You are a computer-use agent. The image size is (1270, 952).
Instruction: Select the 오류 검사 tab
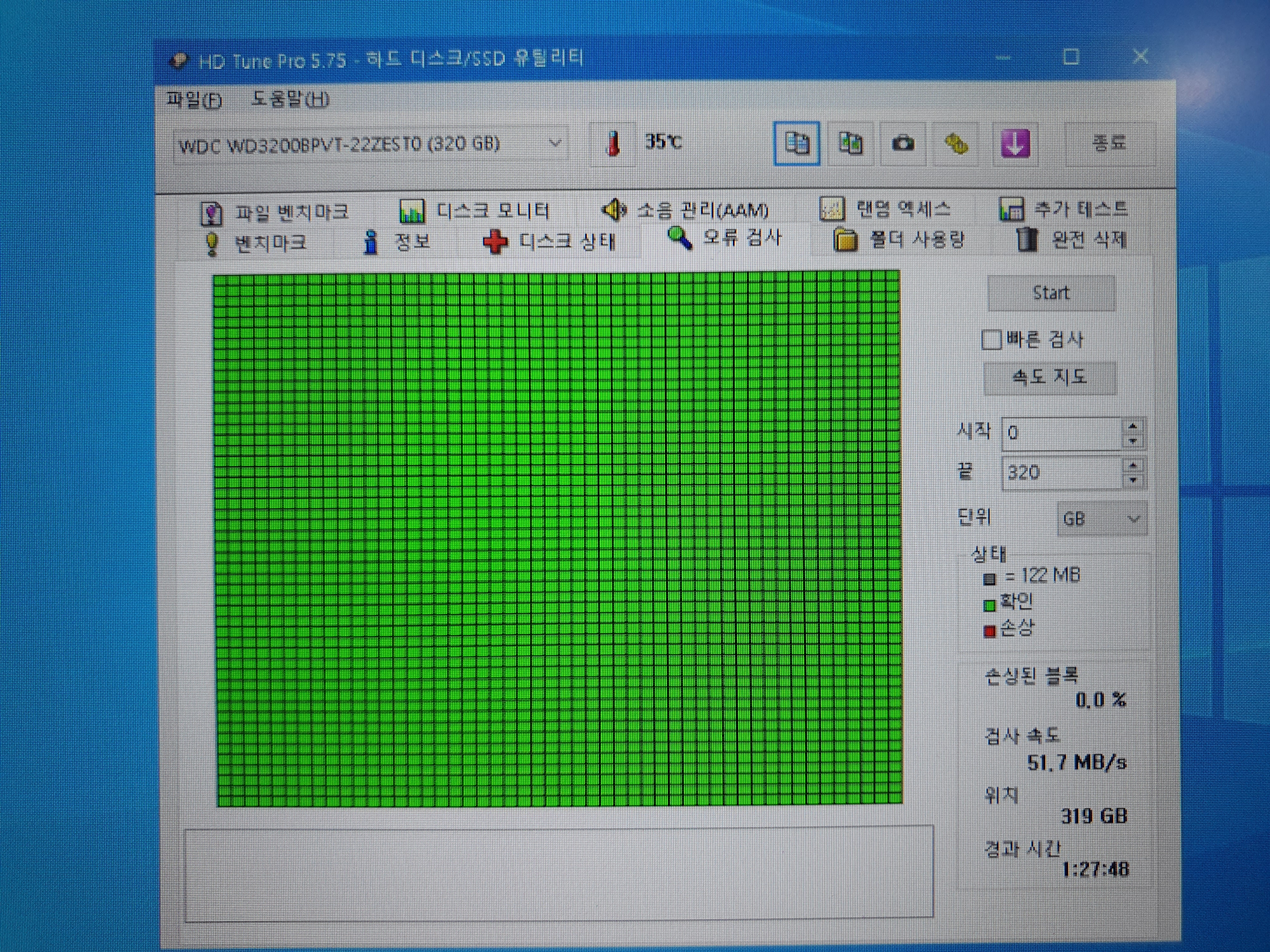pos(724,238)
